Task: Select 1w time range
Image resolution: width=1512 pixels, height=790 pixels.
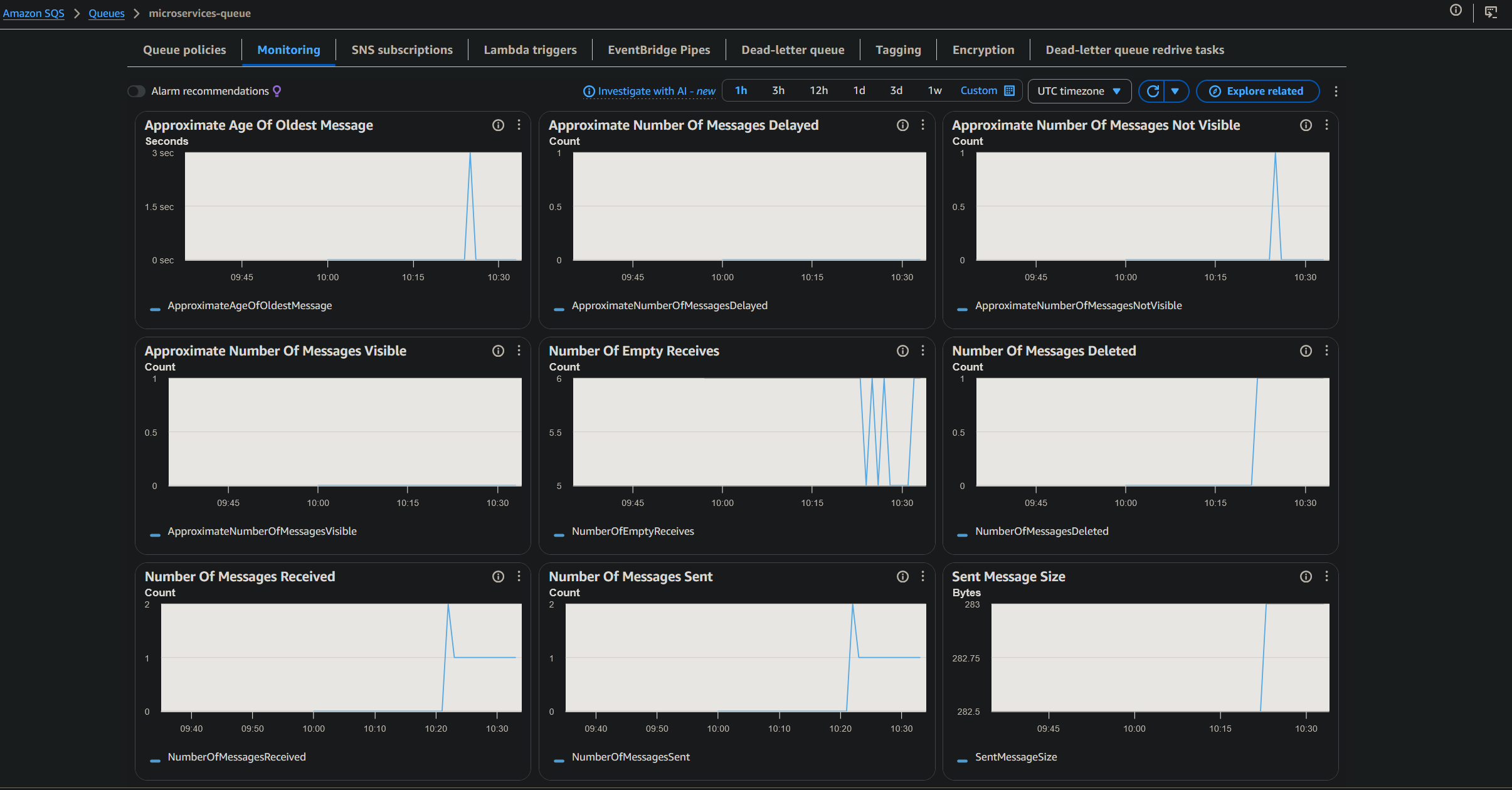Action: [934, 91]
